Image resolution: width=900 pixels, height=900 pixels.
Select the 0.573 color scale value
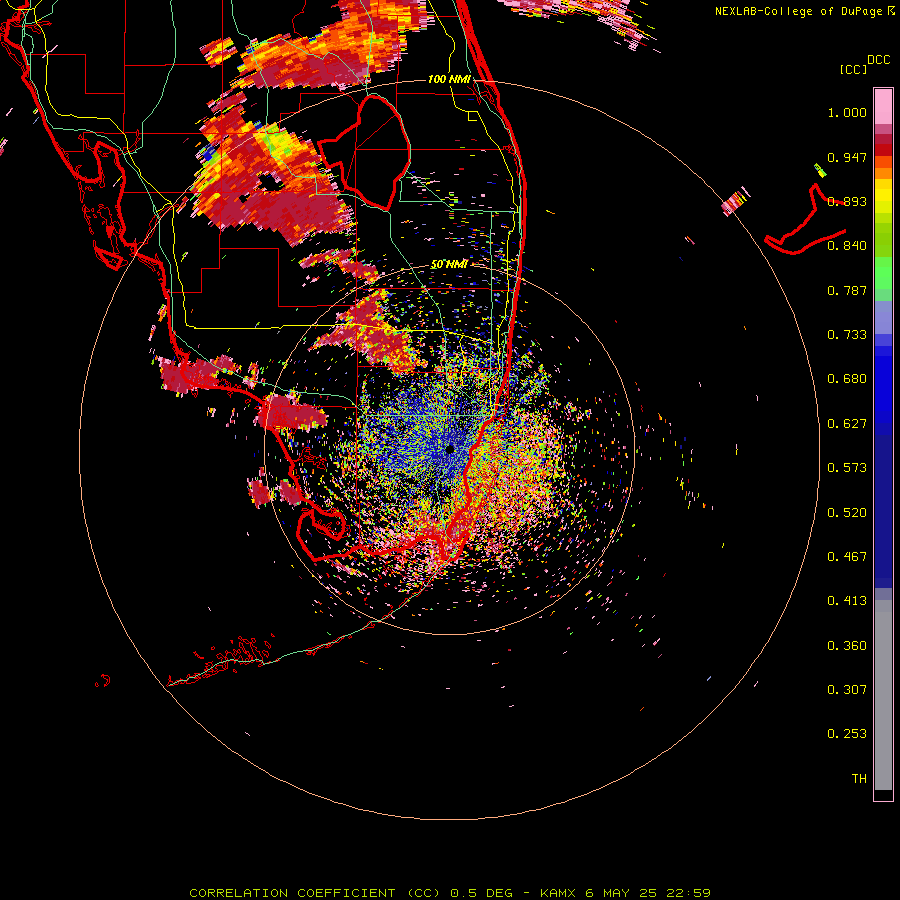point(847,468)
